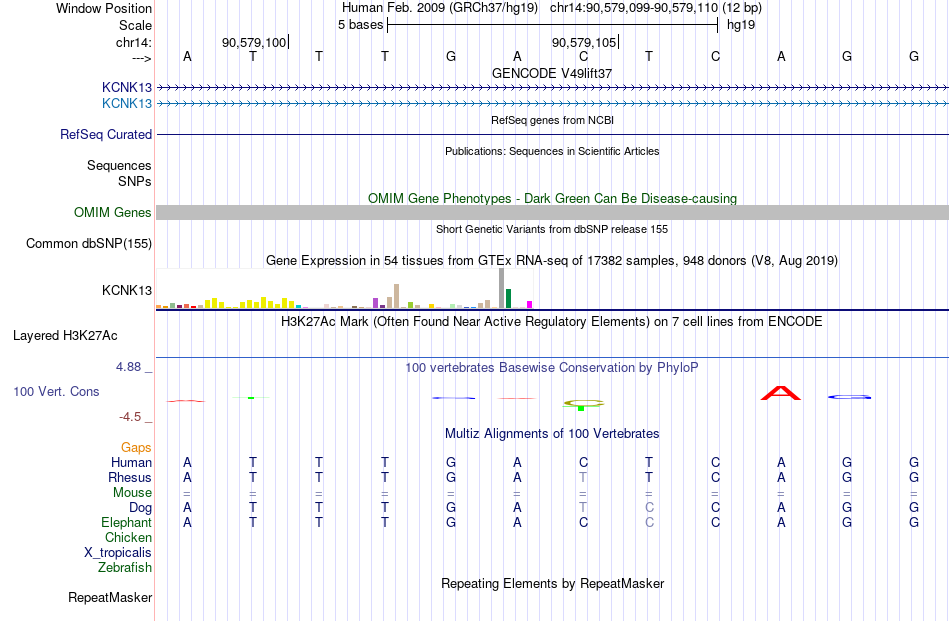Viewport: 950px width, 621px height.
Task: Click Gene Expression in 54 tissues title
Action: (x=552, y=261)
